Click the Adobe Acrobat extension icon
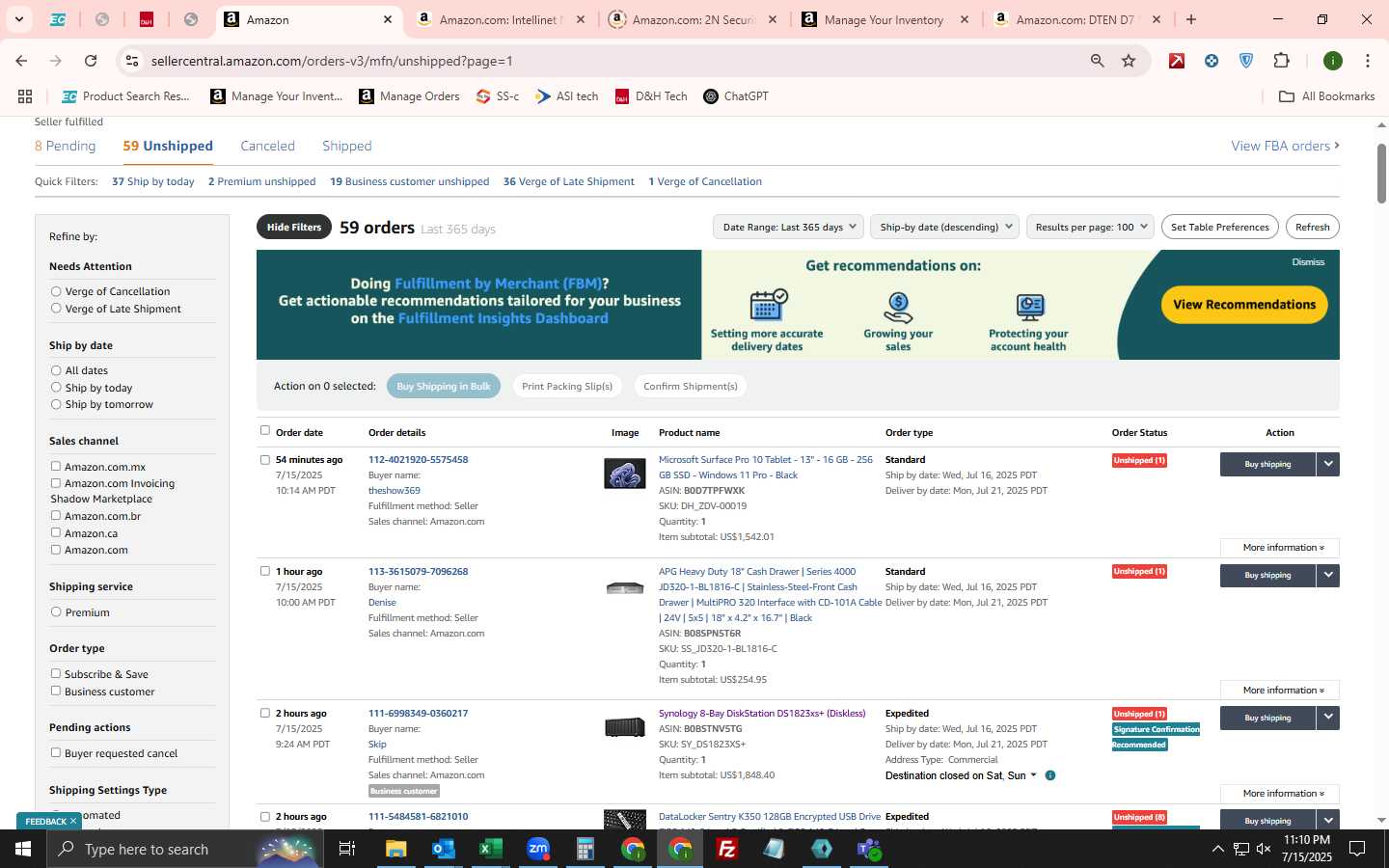This screenshot has width=1389, height=868. coord(1177,61)
